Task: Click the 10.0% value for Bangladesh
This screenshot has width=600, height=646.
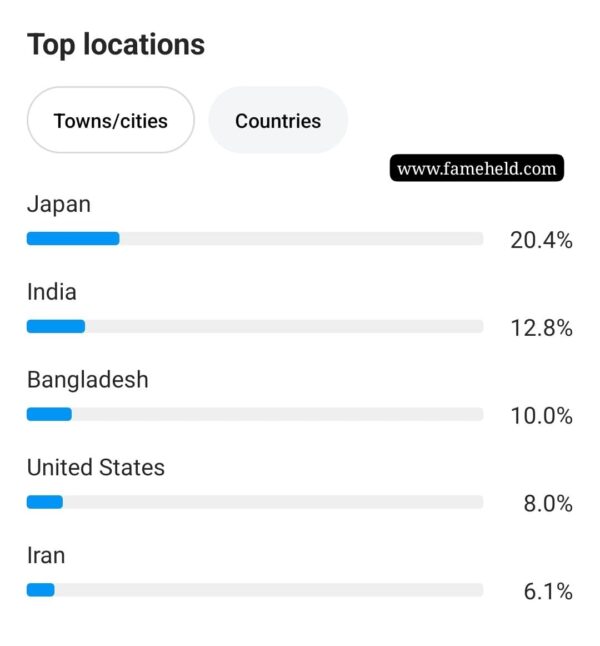Action: (541, 416)
